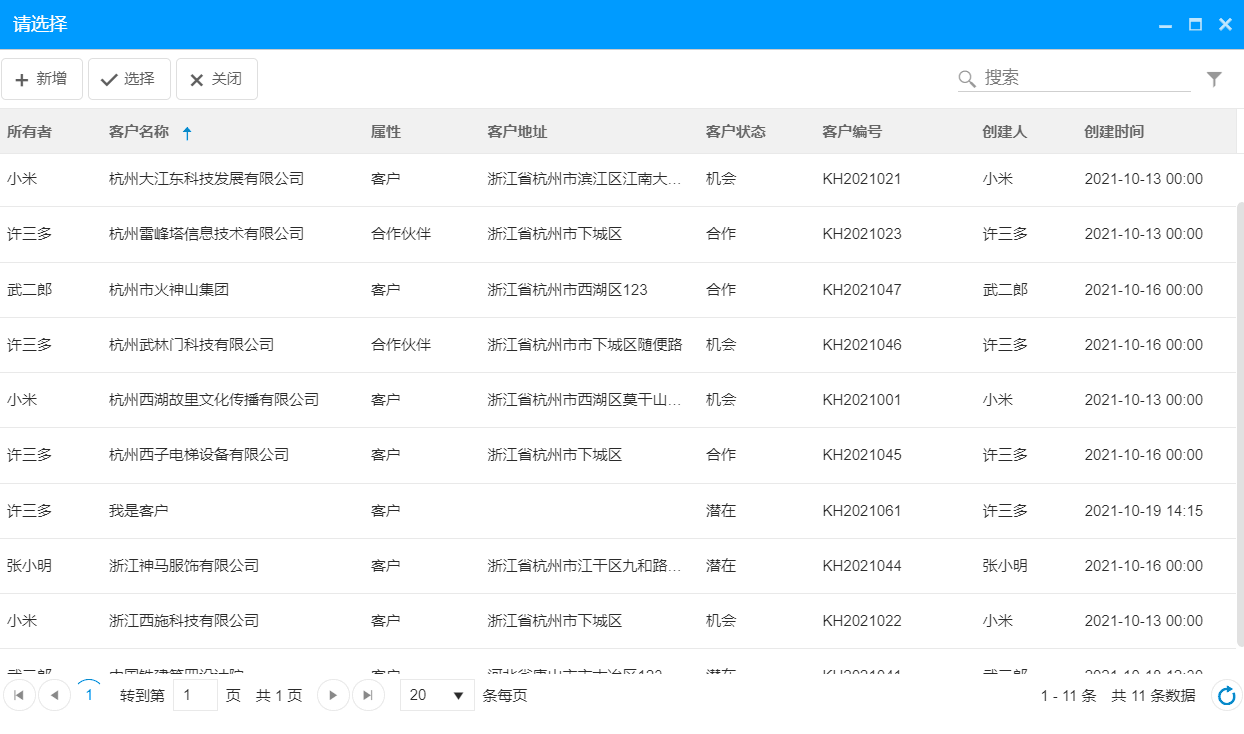Viewport: 1244px width, 734px height.
Task: Click the 转到第 page number box
Action: [x=195, y=695]
